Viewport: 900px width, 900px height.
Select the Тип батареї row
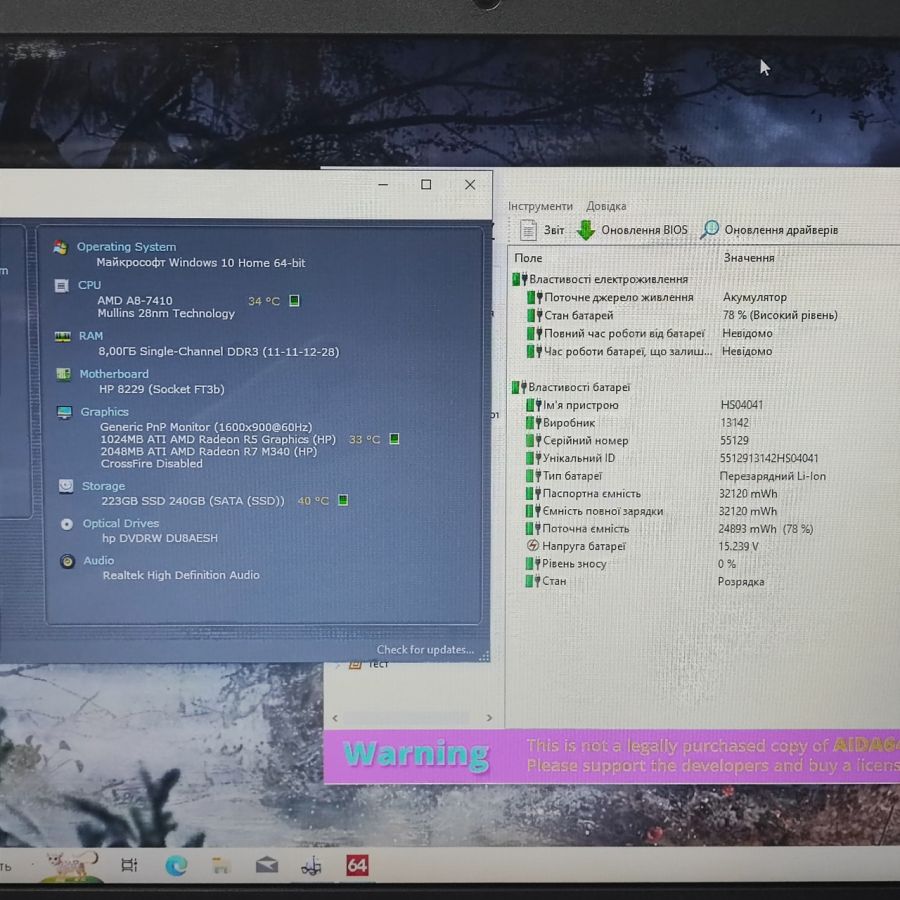point(676,476)
